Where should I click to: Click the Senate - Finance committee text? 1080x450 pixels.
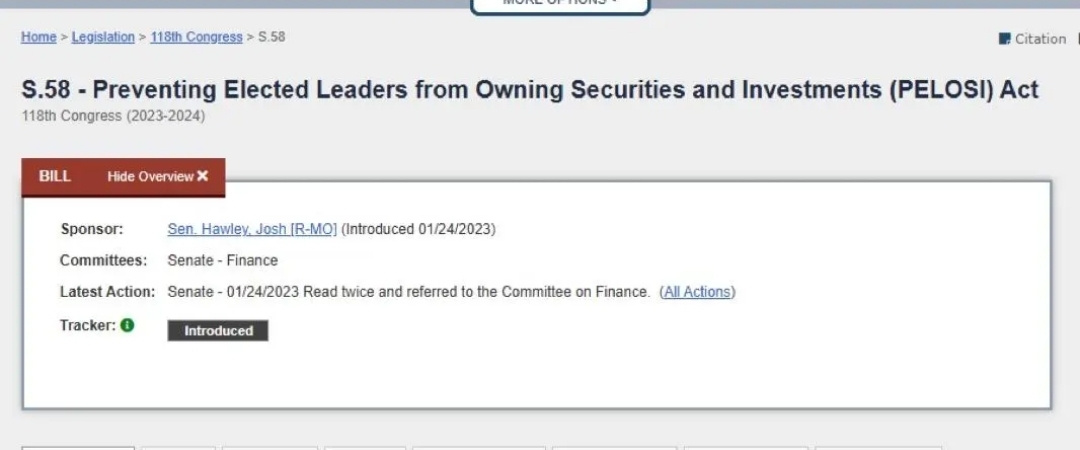(x=222, y=260)
